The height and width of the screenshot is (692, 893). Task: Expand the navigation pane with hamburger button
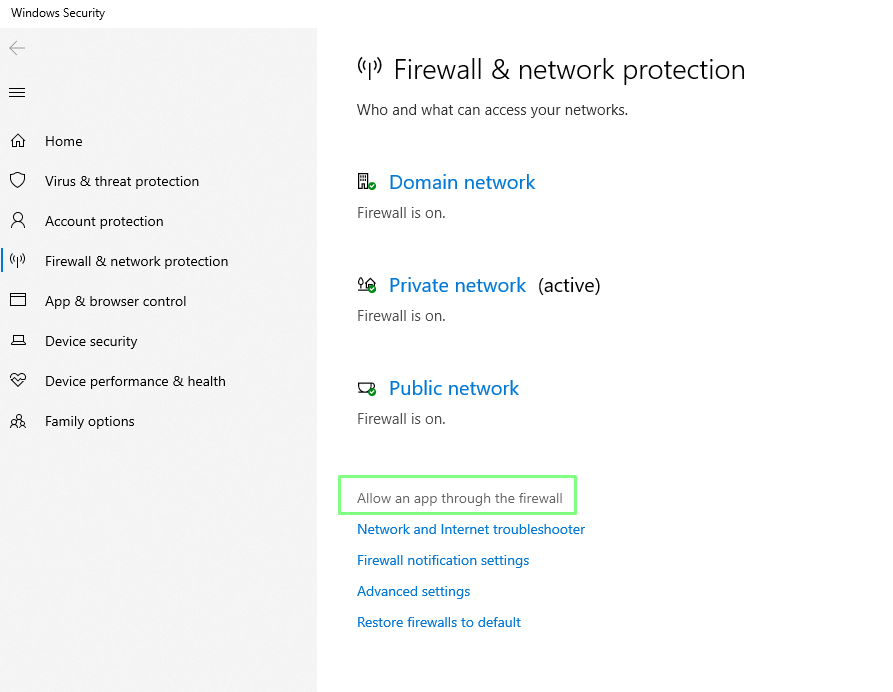tap(16, 92)
